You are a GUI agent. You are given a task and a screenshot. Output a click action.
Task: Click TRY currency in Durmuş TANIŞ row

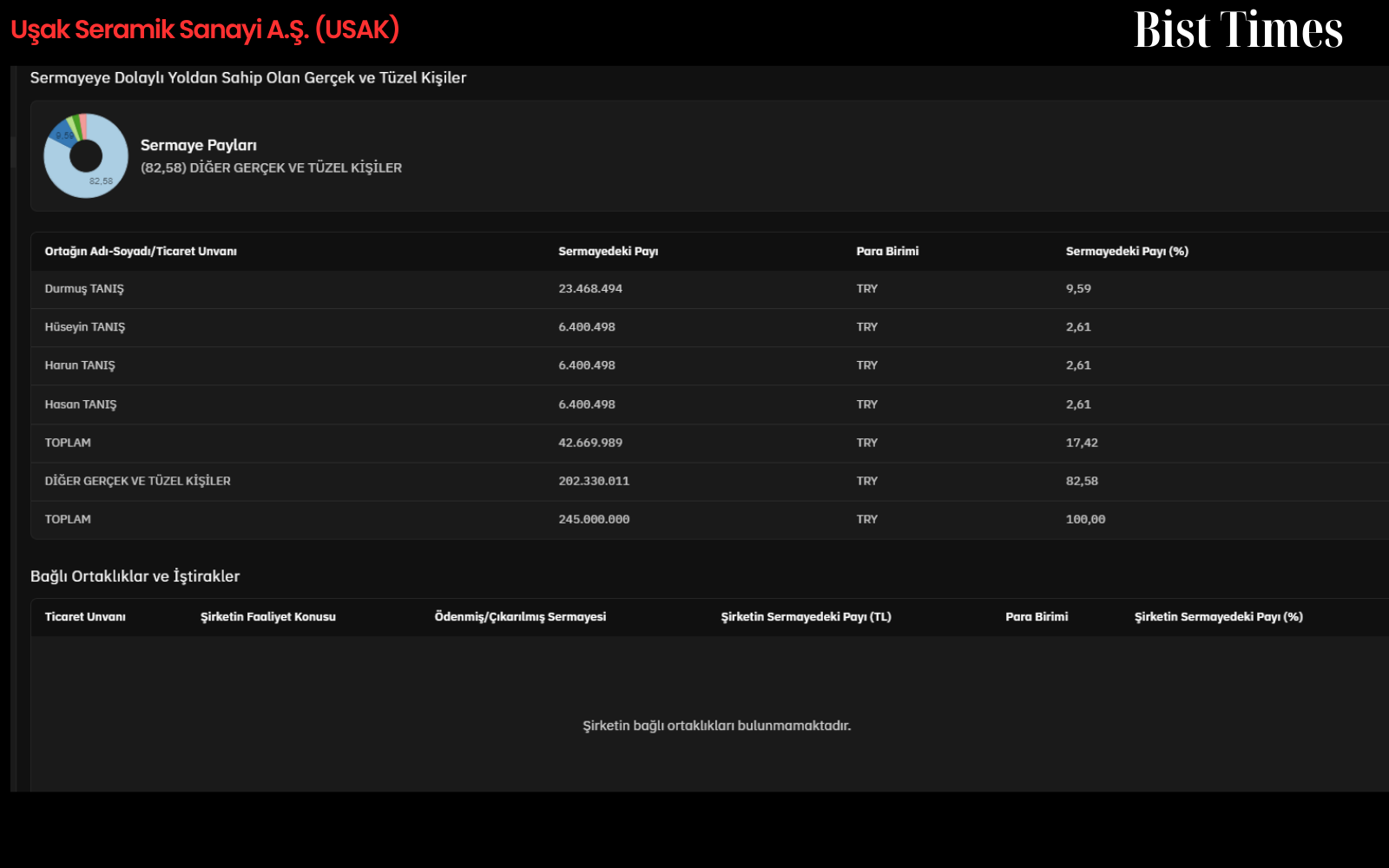click(866, 289)
